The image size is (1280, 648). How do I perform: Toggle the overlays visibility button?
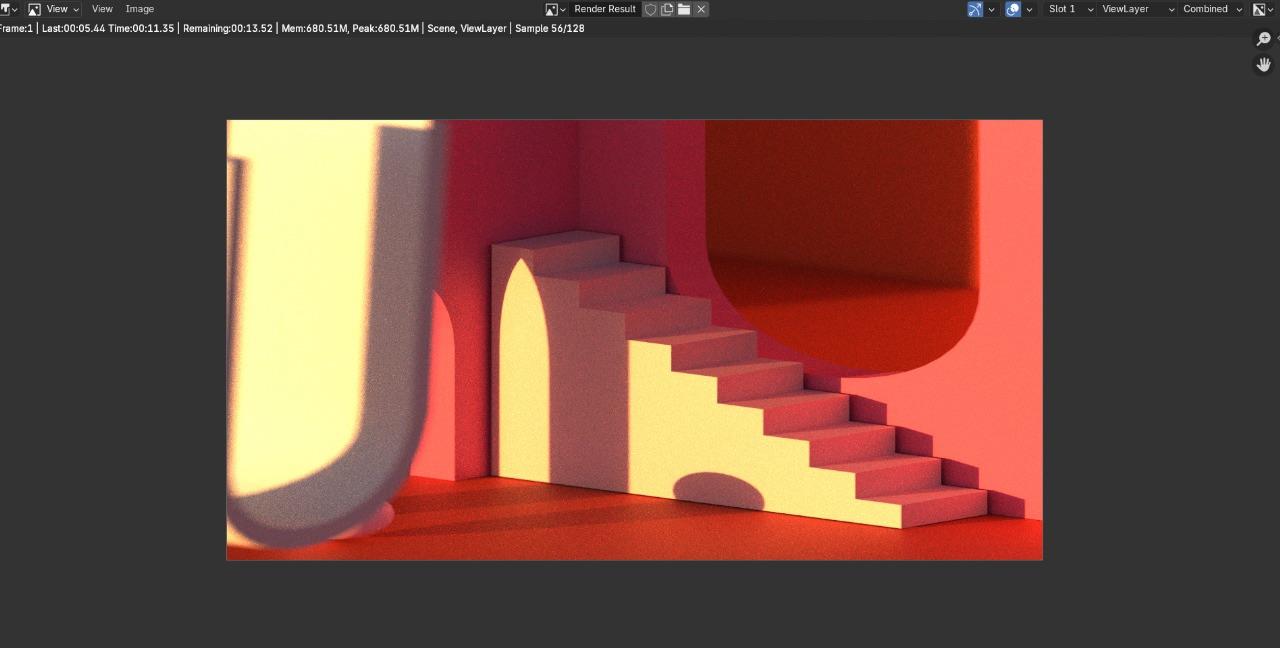click(1015, 9)
